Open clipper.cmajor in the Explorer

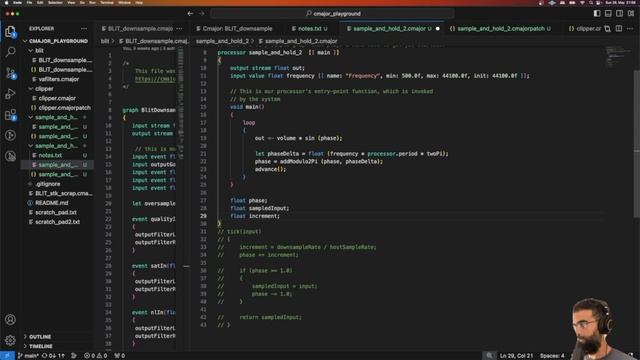click(58, 98)
